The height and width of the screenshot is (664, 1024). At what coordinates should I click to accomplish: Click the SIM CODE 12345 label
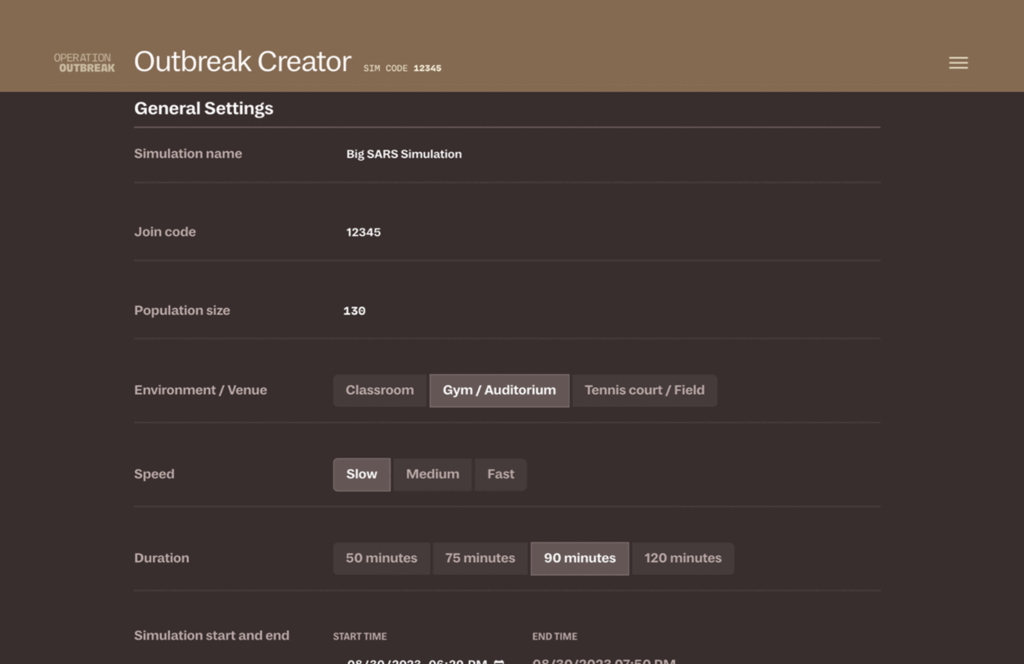(402, 69)
